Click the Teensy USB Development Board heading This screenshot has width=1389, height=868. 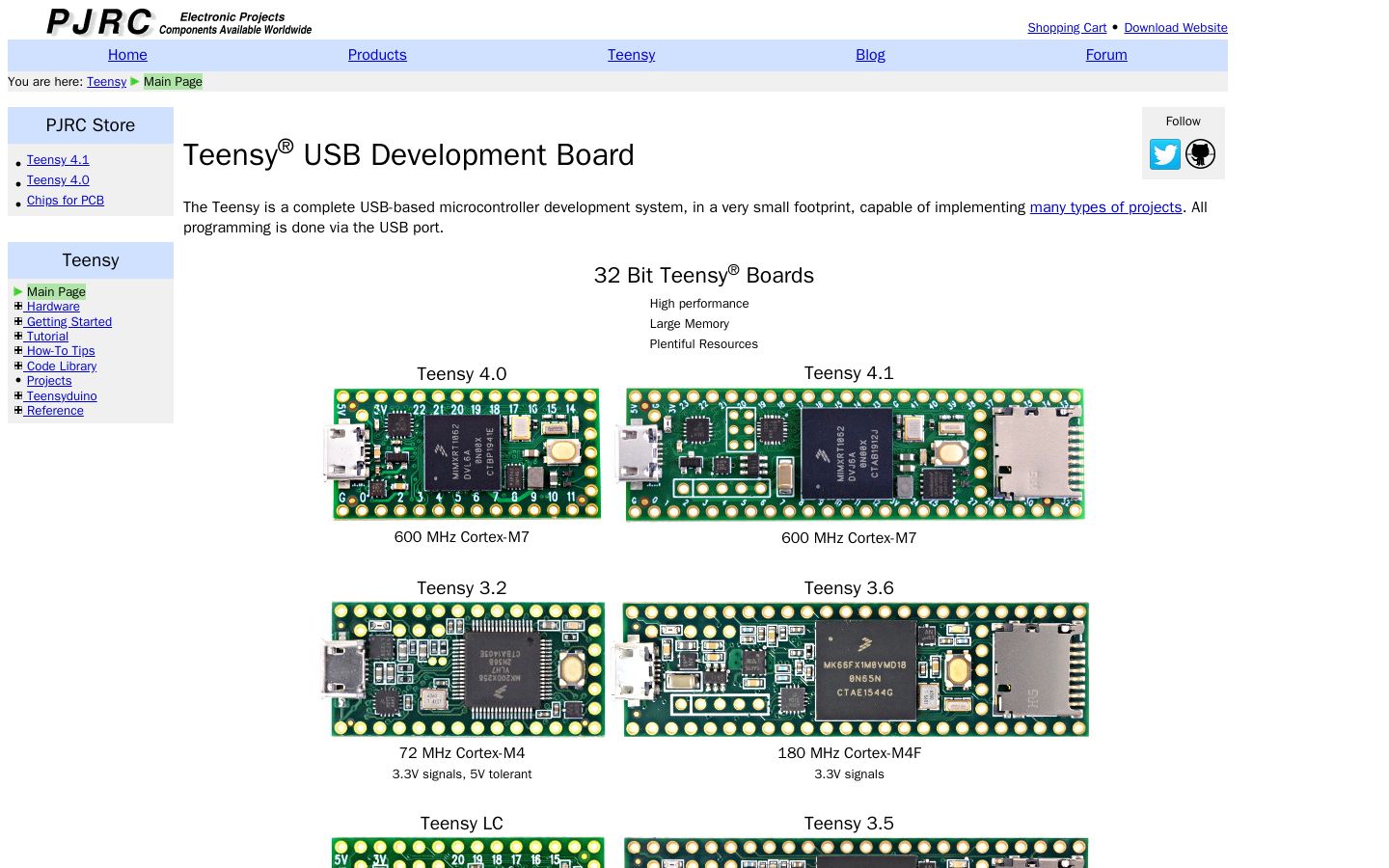tap(409, 153)
